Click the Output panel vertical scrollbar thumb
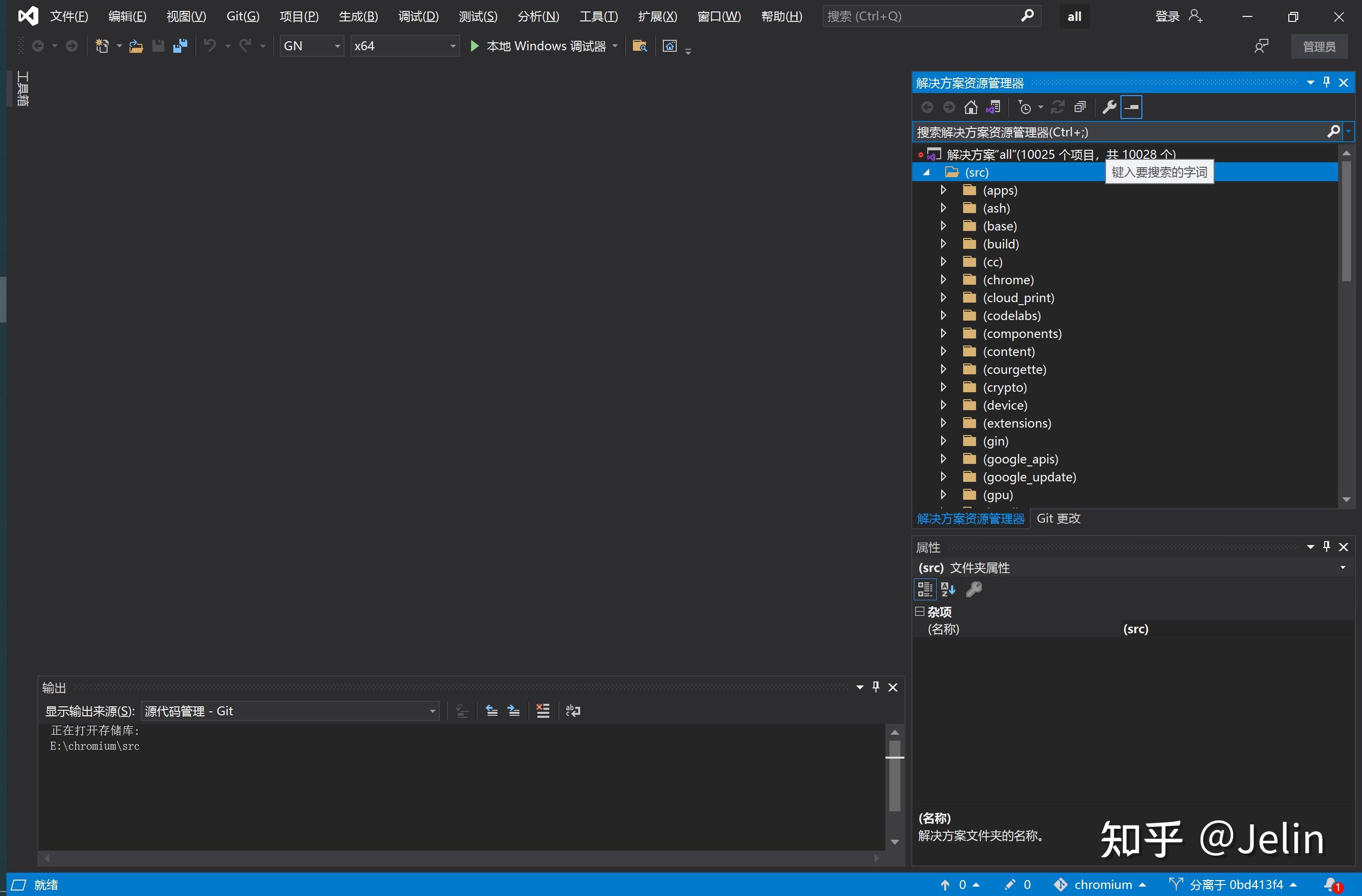The width and height of the screenshot is (1362, 896). 894,777
